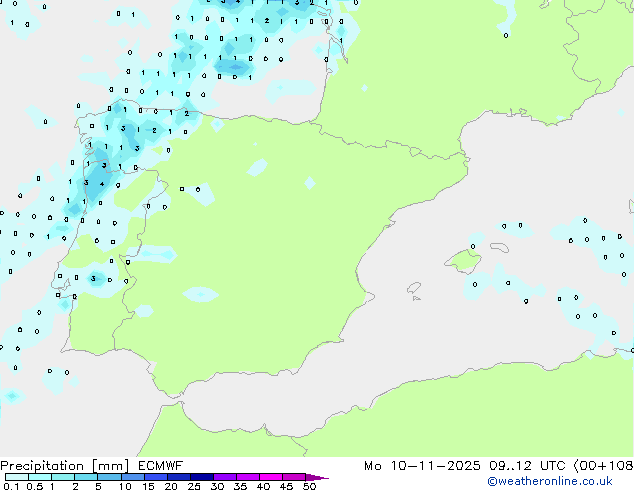This screenshot has width=634, height=490.
Task: Click the '30' legend value label
Action: pyautogui.click(x=217, y=486)
